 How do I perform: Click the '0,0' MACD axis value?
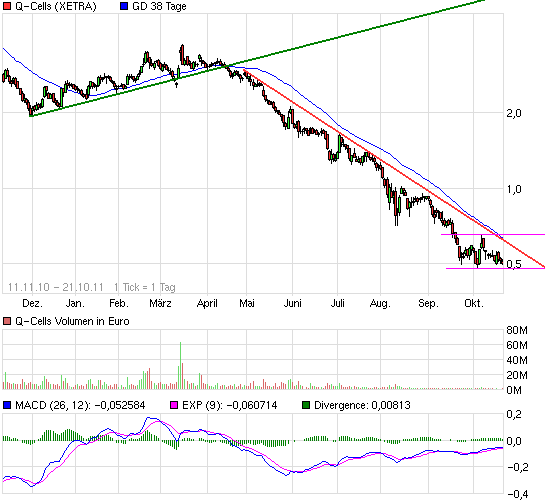click(514, 441)
